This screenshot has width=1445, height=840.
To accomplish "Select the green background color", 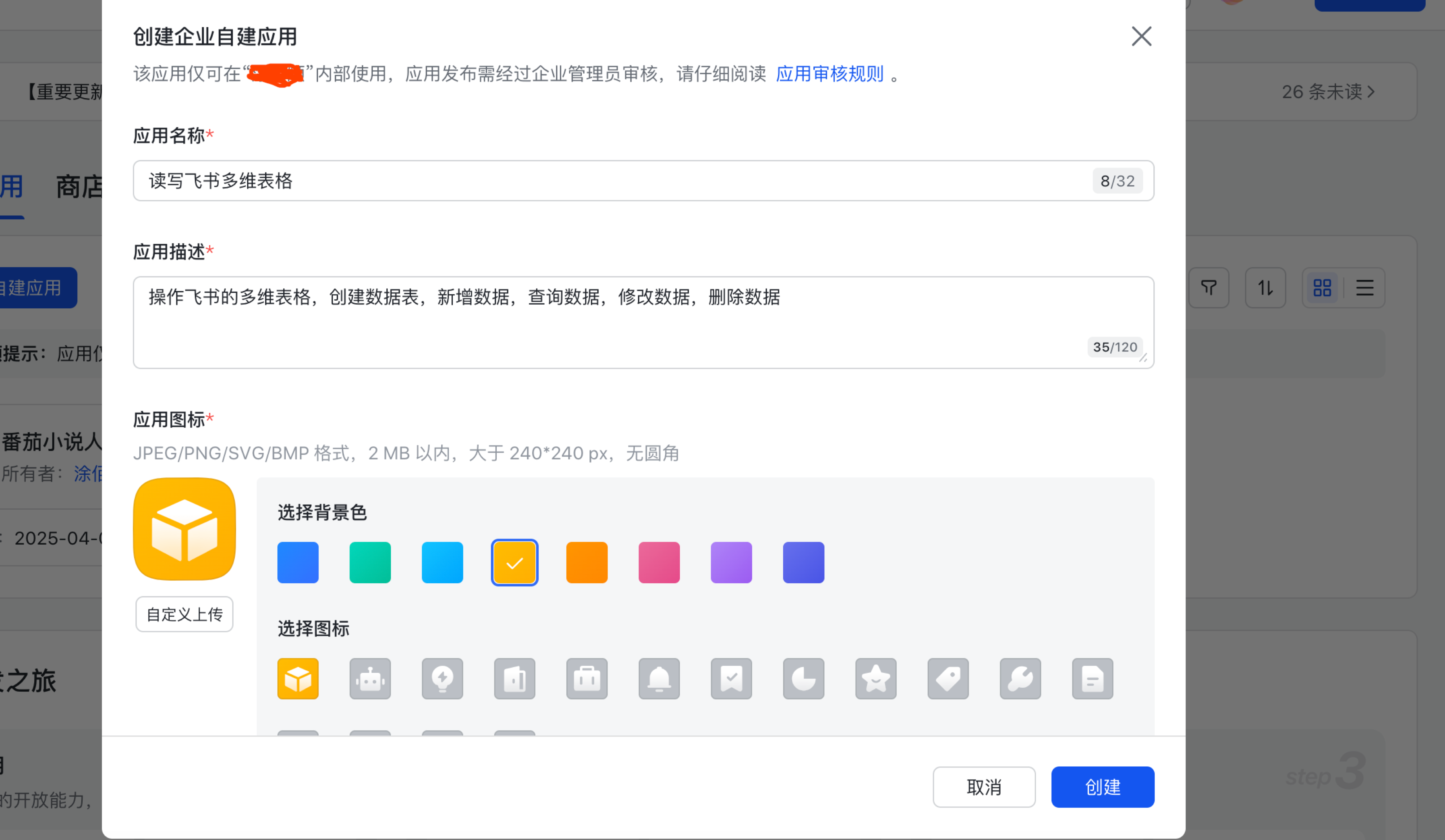I will point(370,562).
